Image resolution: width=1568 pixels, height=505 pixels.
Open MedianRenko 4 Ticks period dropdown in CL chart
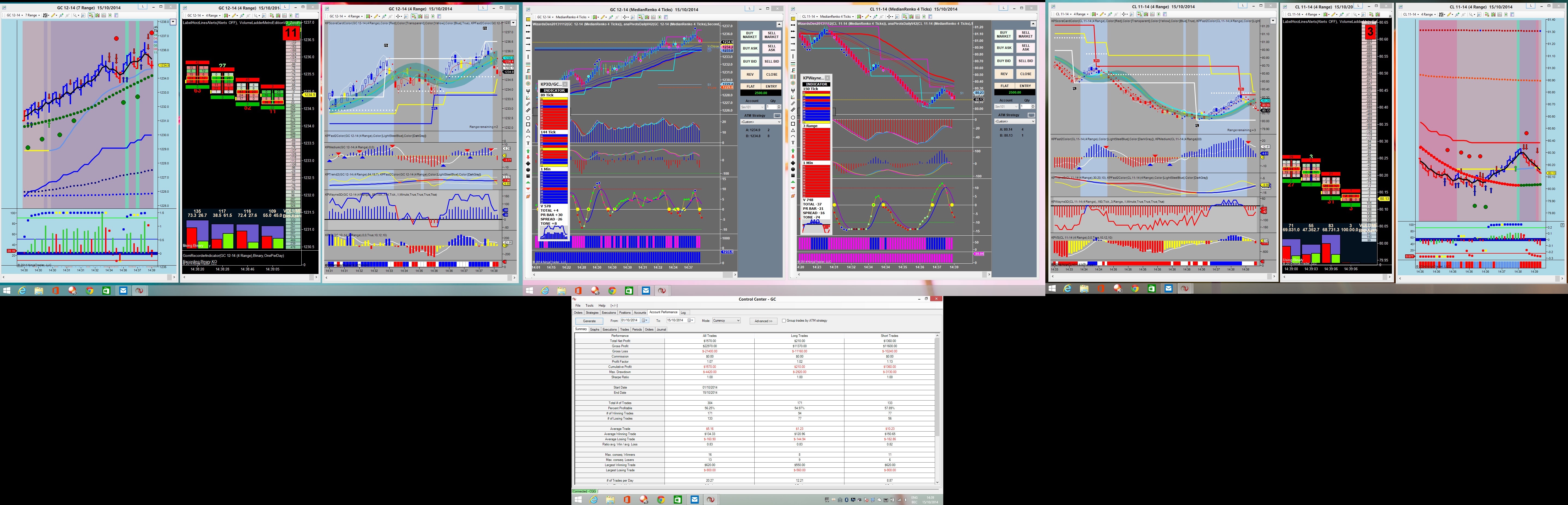838,17
